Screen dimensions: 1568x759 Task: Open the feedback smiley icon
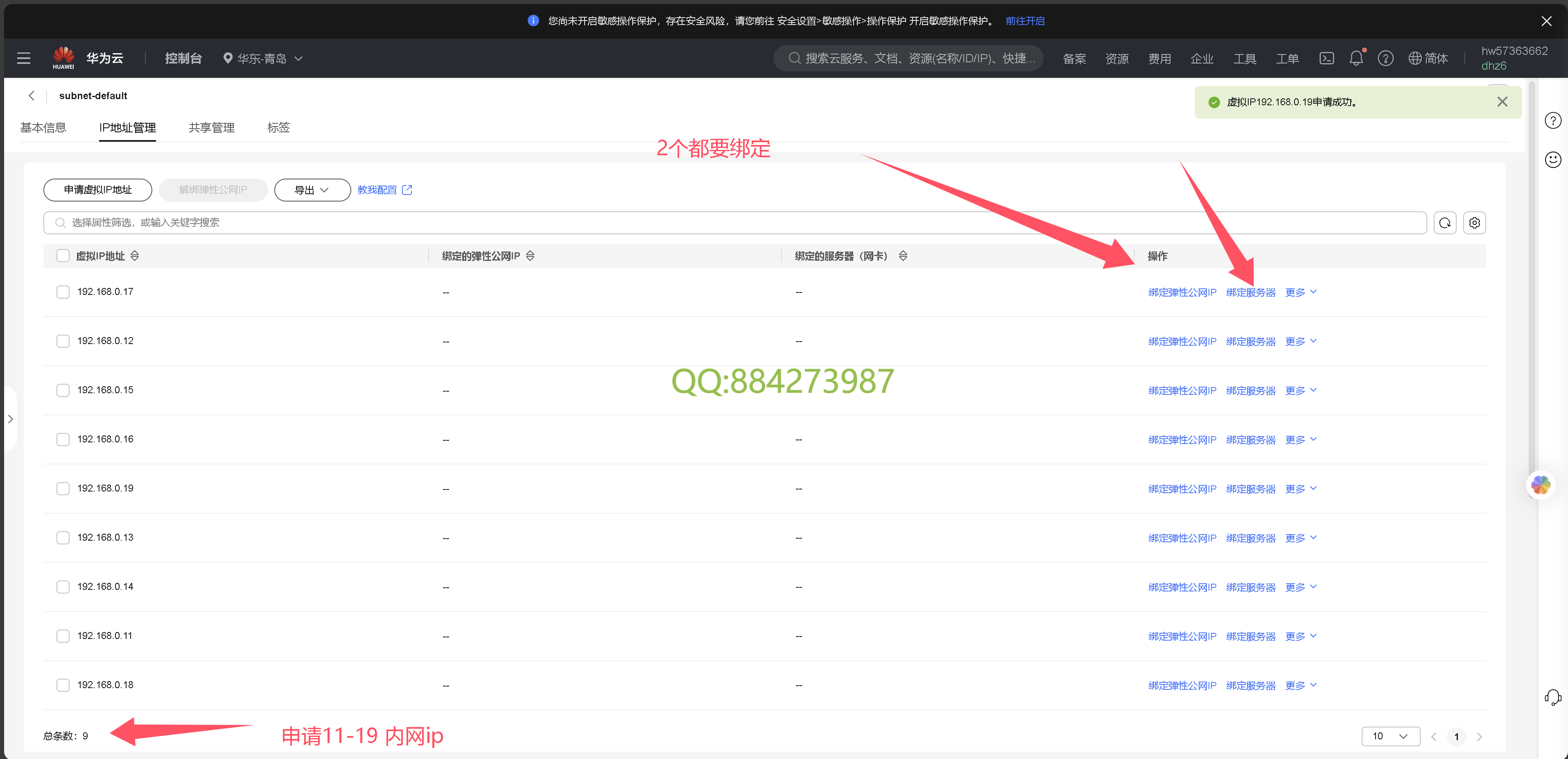(1553, 160)
